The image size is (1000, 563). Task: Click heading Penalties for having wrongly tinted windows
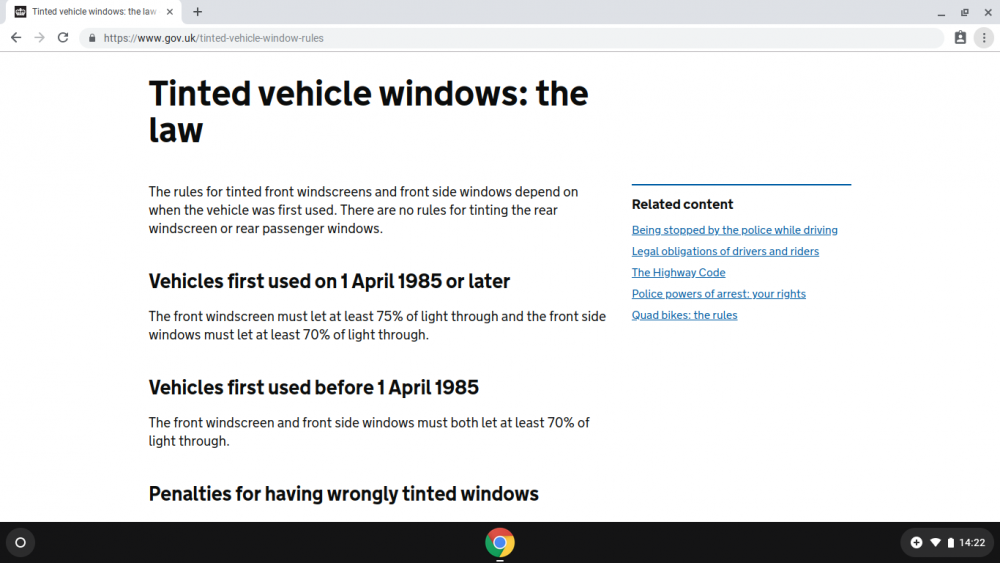[343, 494]
